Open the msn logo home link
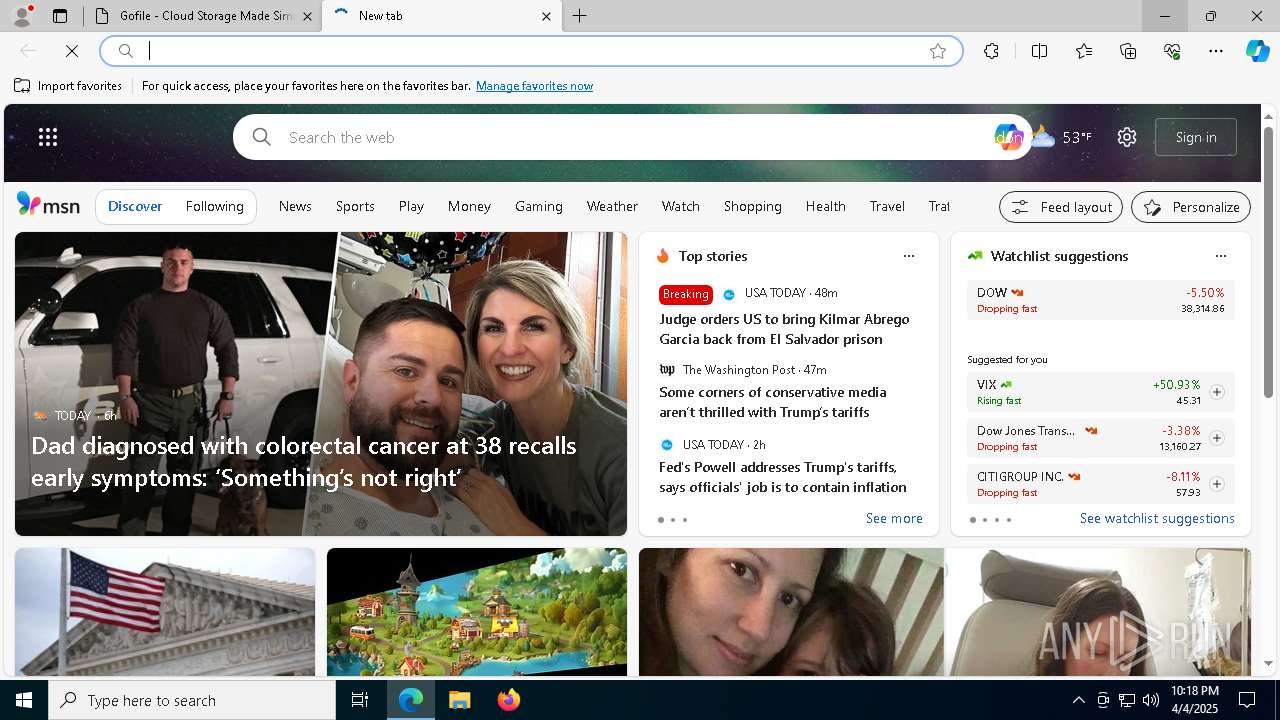This screenshot has height=720, width=1280. pos(48,205)
